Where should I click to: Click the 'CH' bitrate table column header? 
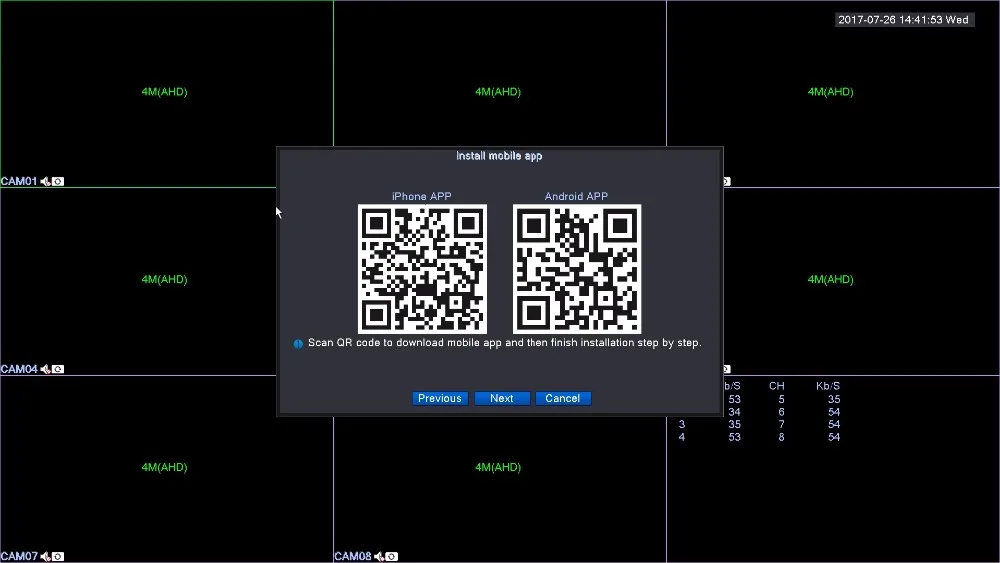[777, 386]
